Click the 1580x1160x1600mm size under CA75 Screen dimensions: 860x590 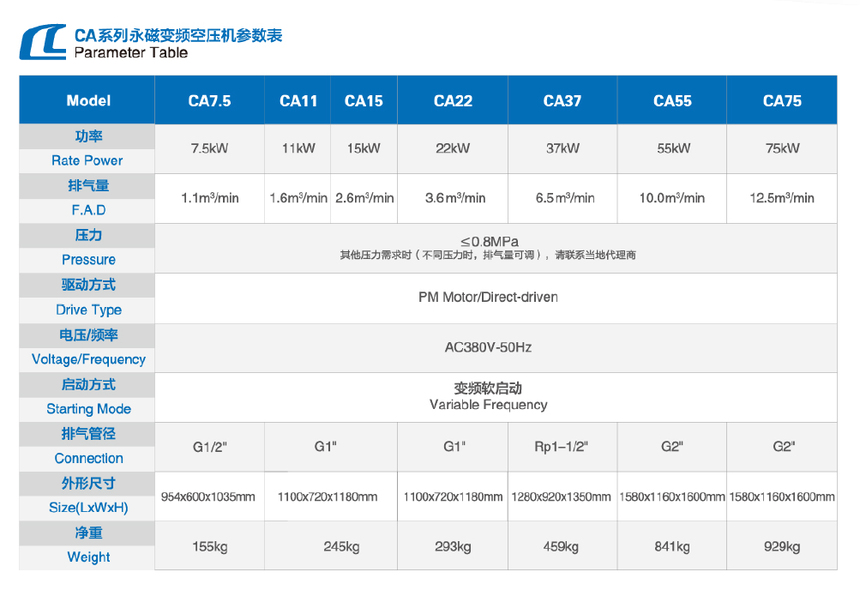pos(782,497)
